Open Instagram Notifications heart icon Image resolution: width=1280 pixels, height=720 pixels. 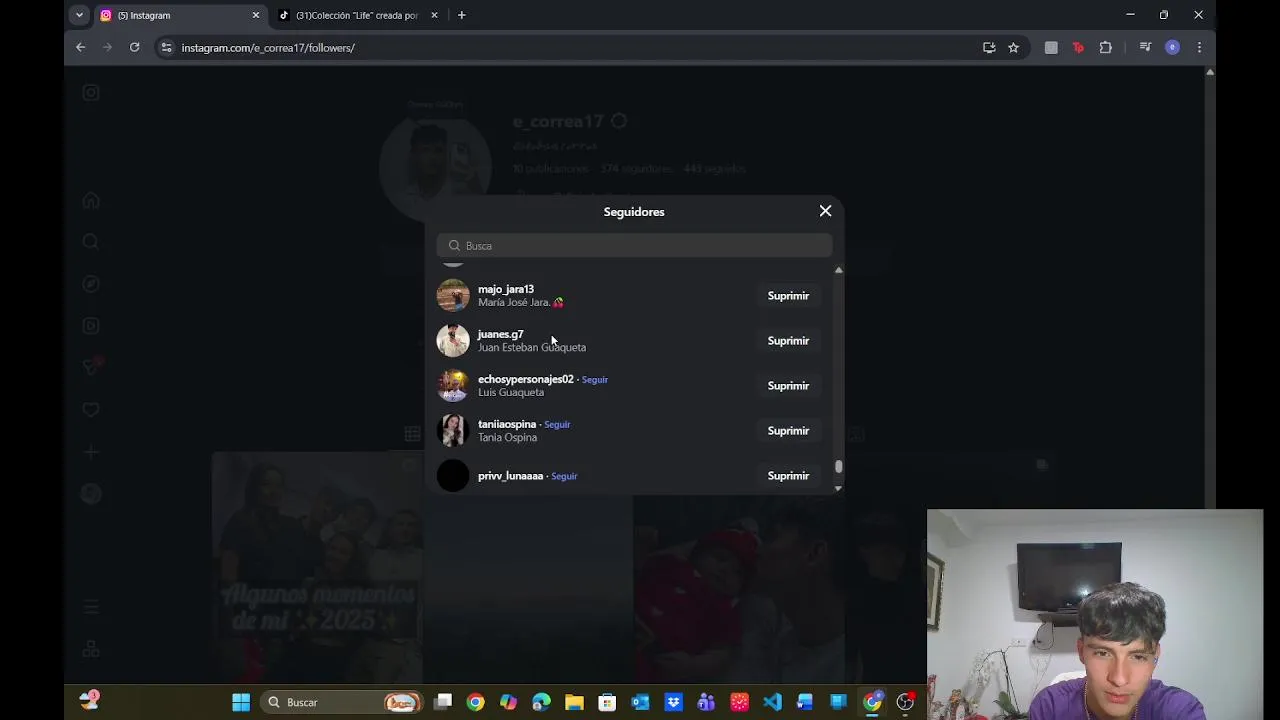tap(91, 410)
